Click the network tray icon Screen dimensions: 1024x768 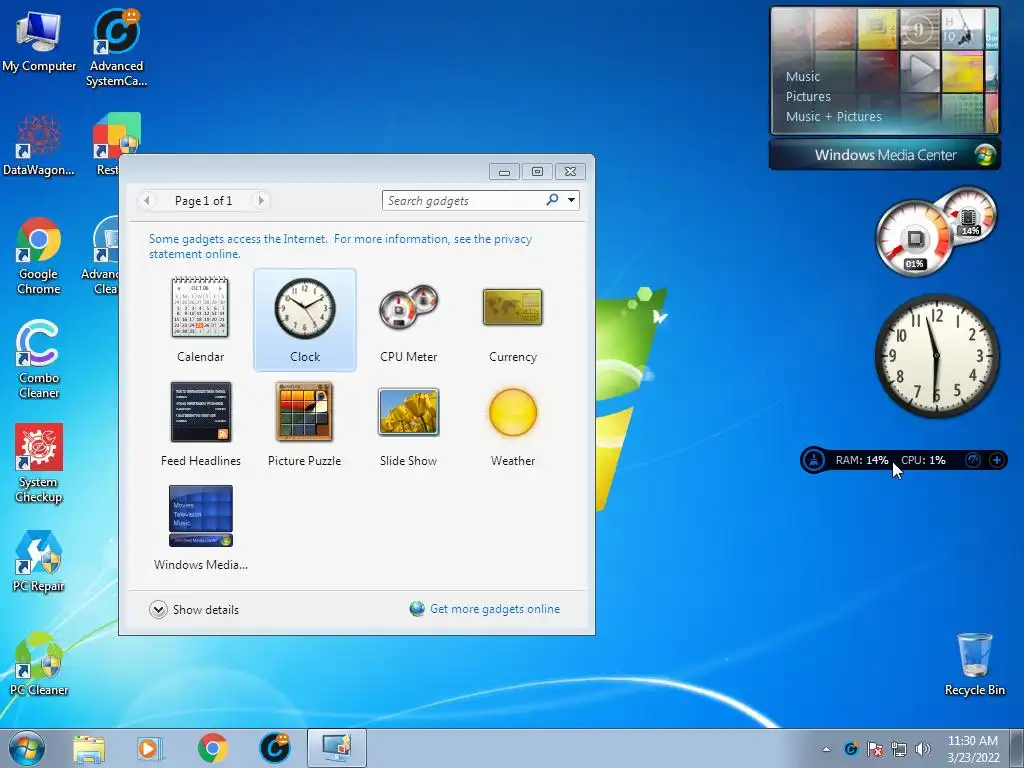899,749
